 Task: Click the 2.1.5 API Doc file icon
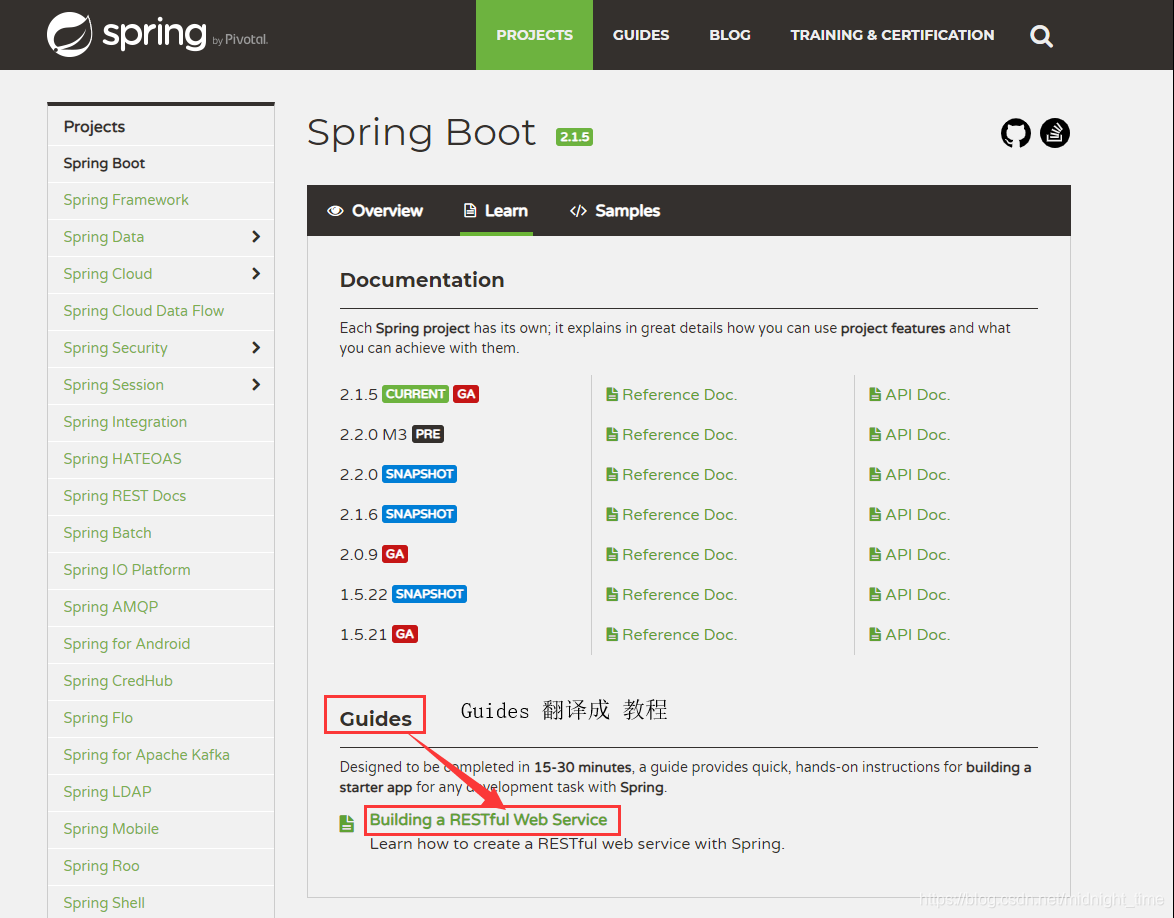875,395
